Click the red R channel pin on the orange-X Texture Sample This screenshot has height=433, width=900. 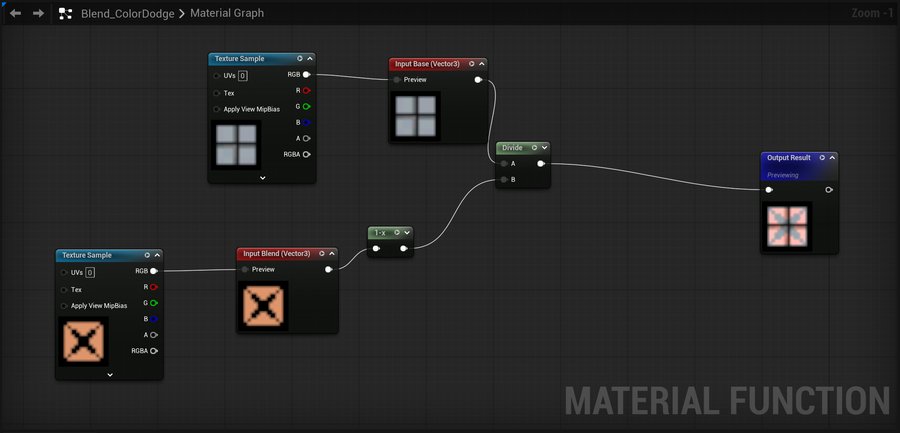coord(154,287)
